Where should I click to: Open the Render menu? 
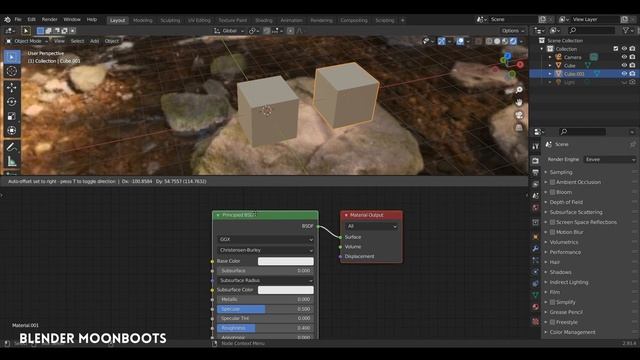[49, 20]
